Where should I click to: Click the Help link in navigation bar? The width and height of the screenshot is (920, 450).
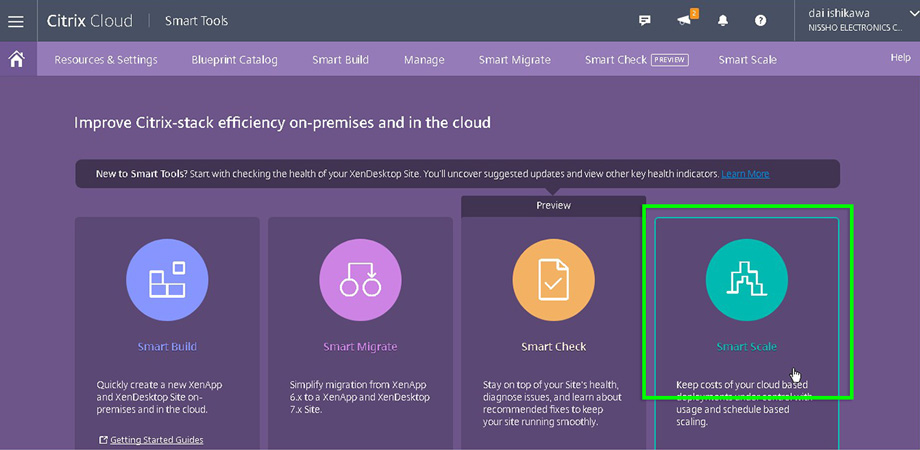point(900,58)
